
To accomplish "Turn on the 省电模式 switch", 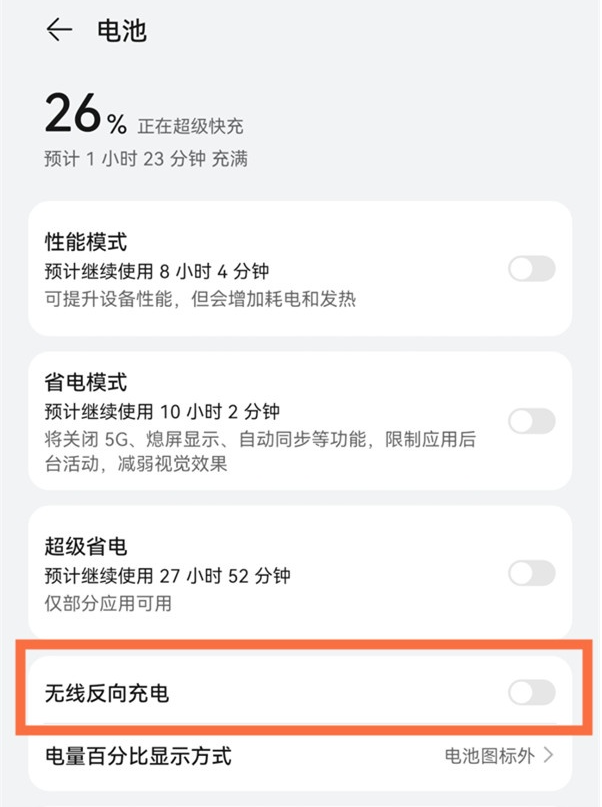I will point(531,421).
